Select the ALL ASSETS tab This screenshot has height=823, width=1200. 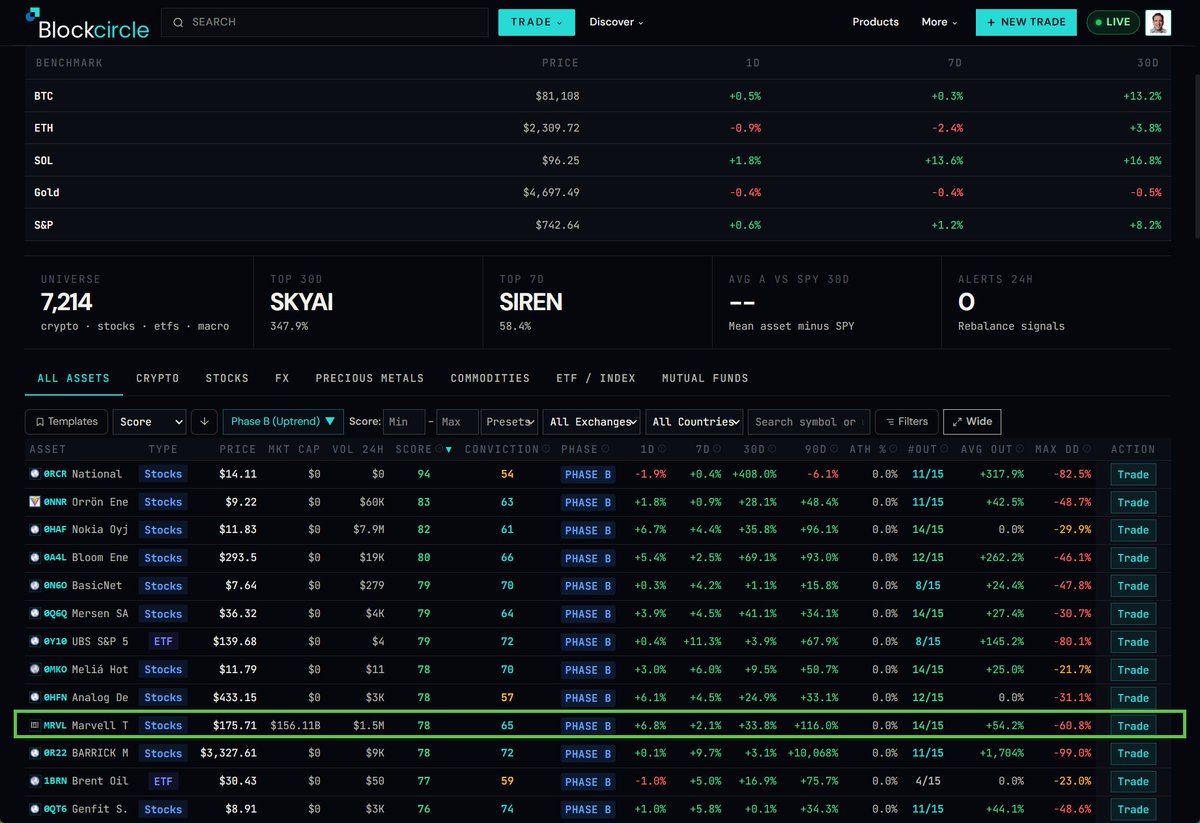(x=73, y=379)
